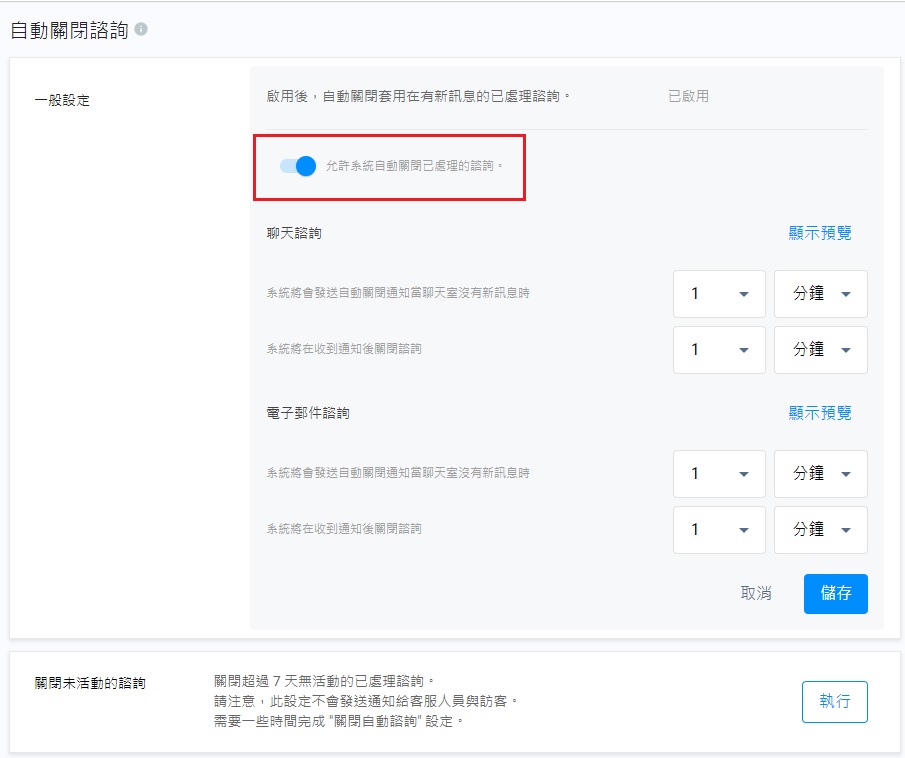Open the last 分鐘 dropdown in 電子郵件諮詢 section
The width and height of the screenshot is (905, 758).
pos(820,530)
